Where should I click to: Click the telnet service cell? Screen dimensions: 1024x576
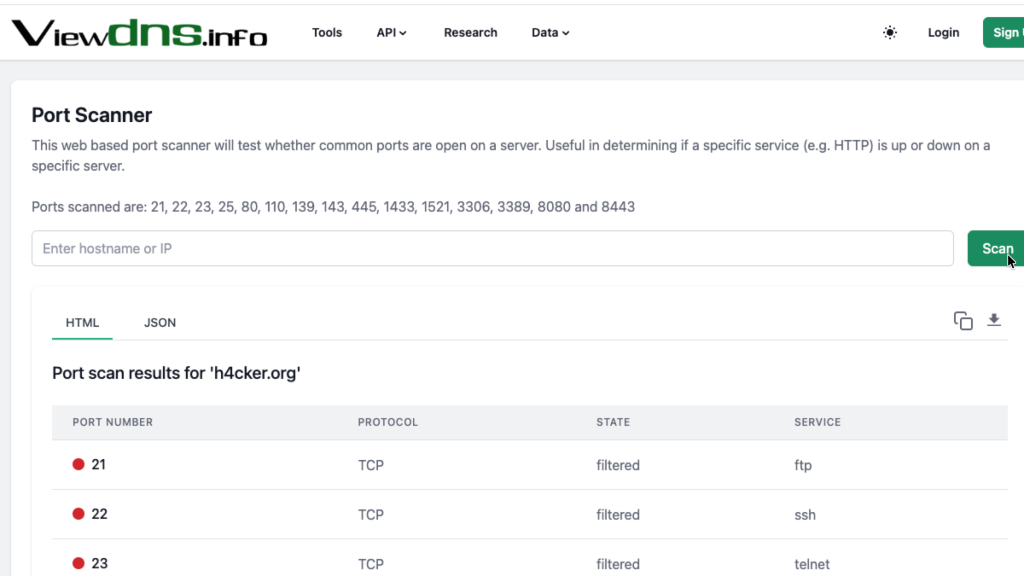point(812,564)
